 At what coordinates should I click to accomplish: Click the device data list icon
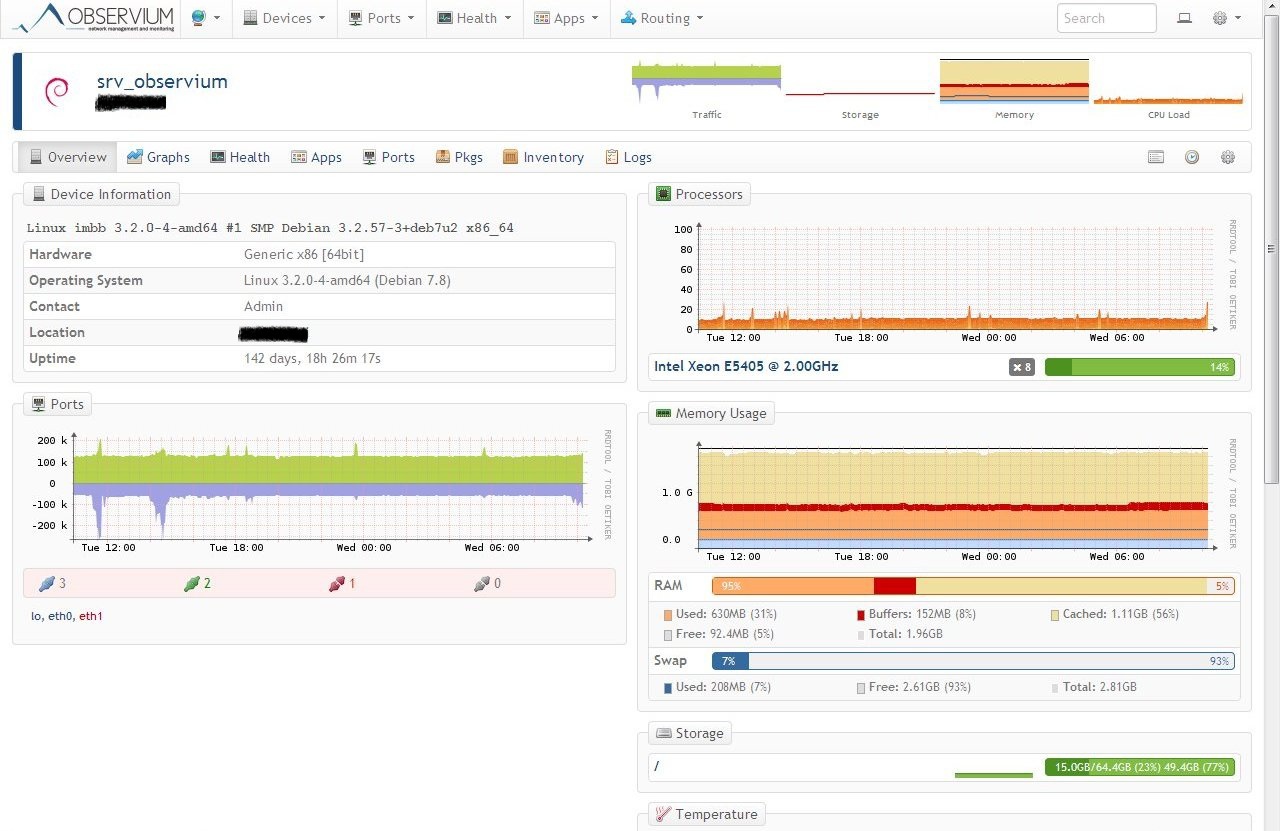[x=1156, y=157]
